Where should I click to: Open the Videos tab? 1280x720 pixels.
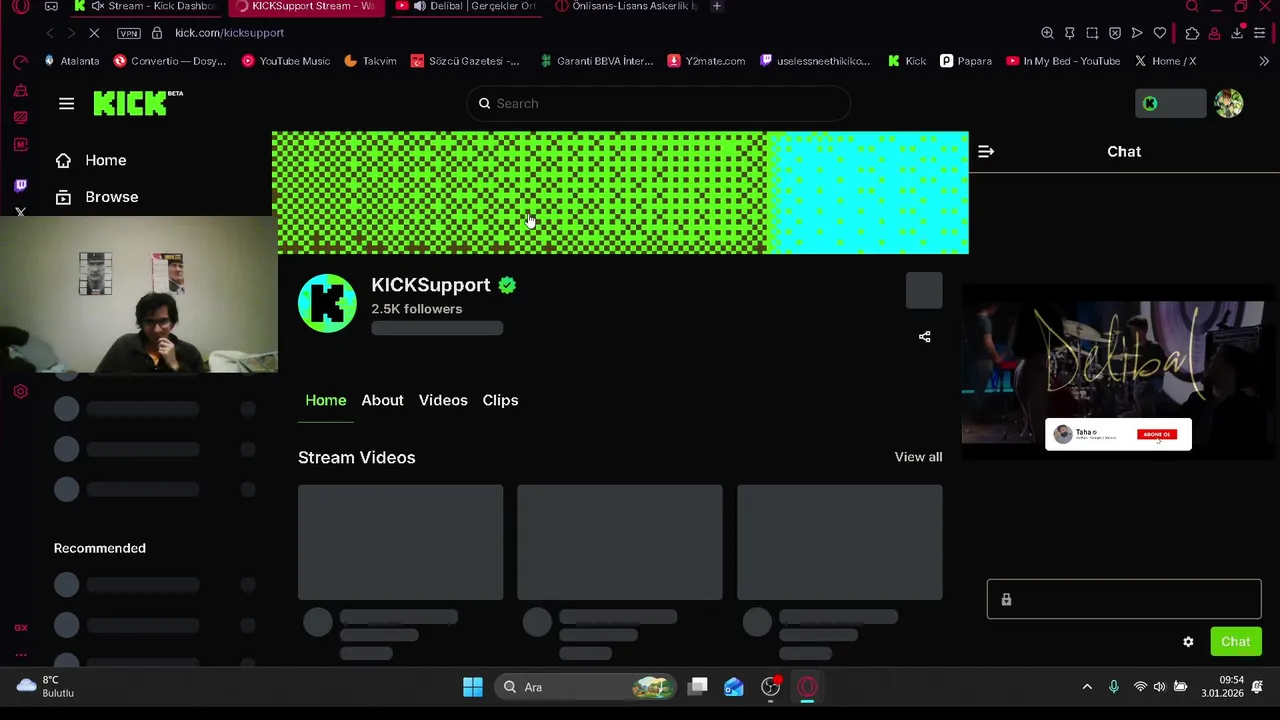443,400
